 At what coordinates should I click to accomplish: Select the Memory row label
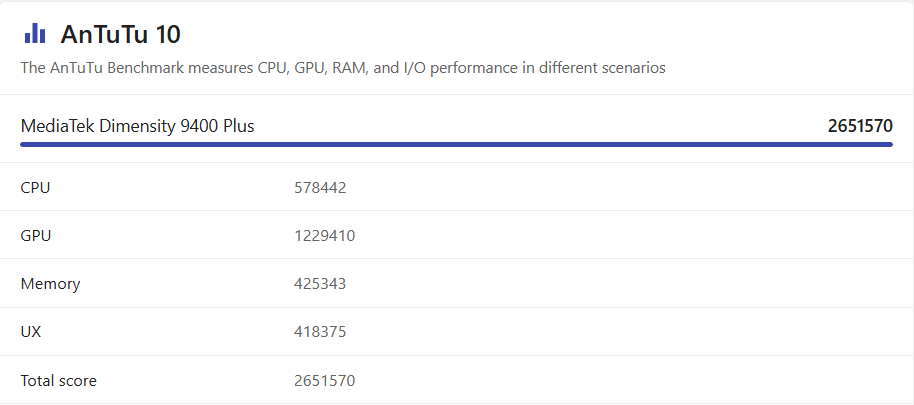[50, 284]
